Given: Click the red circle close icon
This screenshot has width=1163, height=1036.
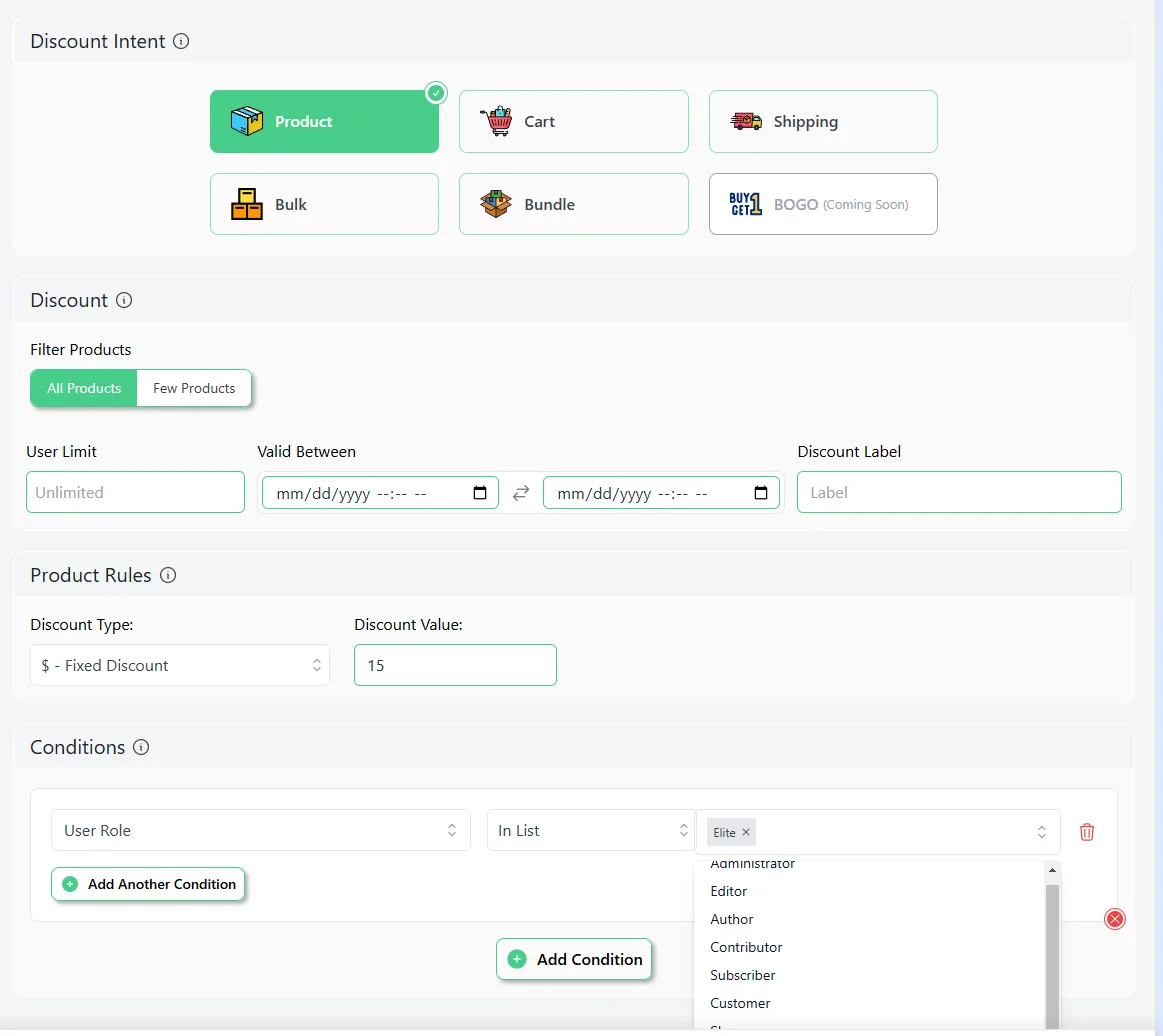Looking at the screenshot, I should point(1115,920).
